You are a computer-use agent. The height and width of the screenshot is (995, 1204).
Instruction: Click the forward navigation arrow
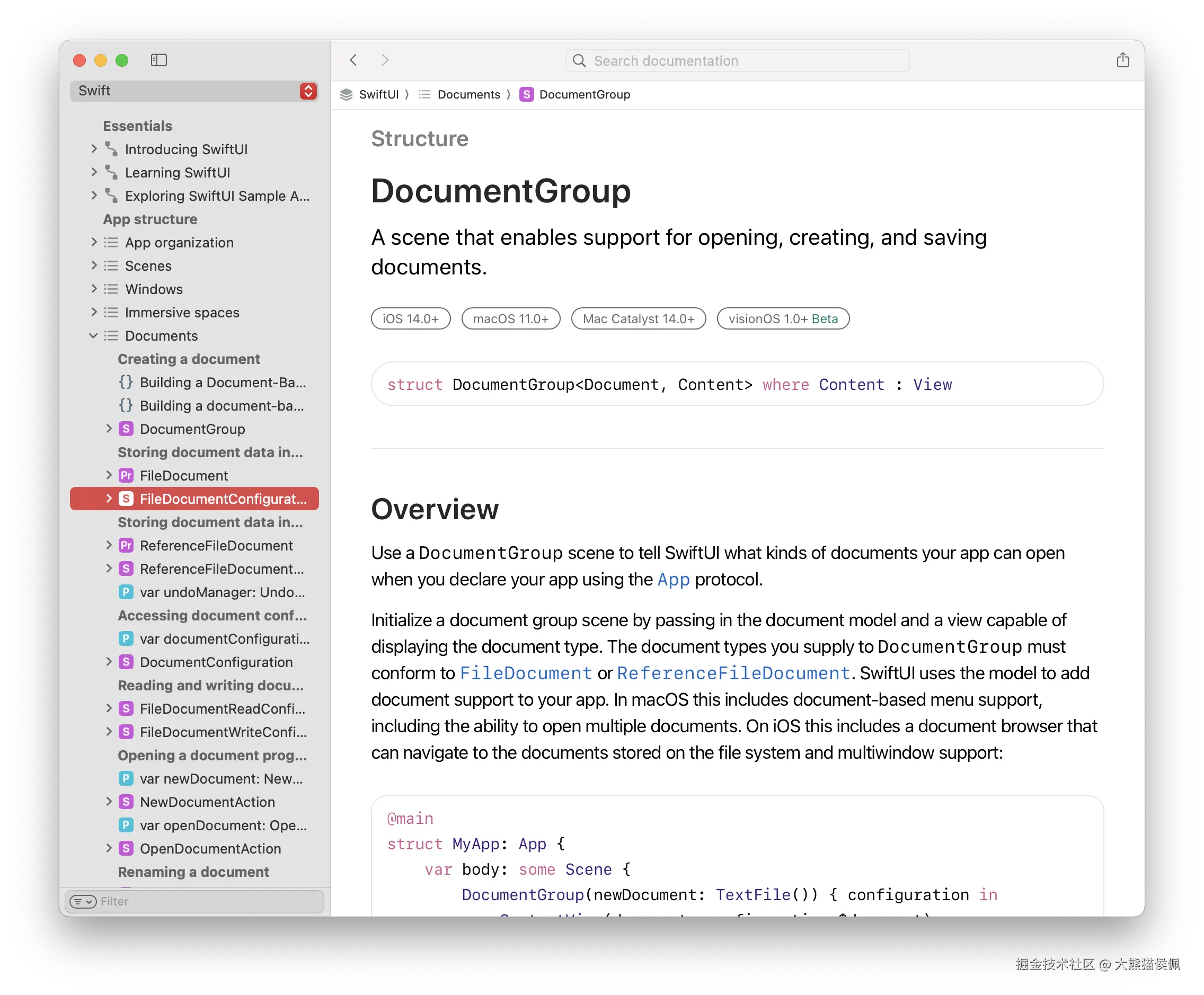385,60
